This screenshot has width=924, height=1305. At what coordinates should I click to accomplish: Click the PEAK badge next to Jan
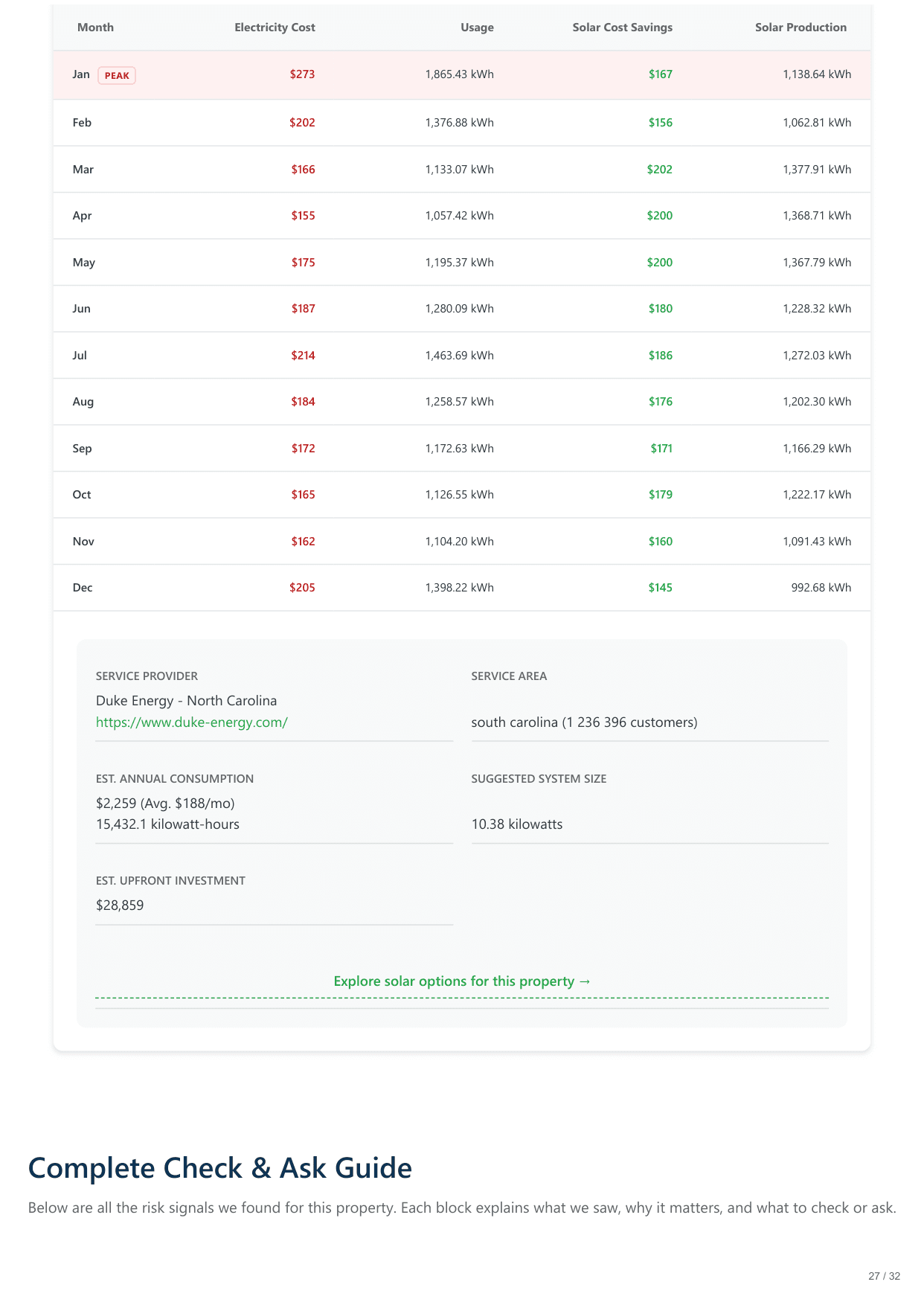coord(117,75)
